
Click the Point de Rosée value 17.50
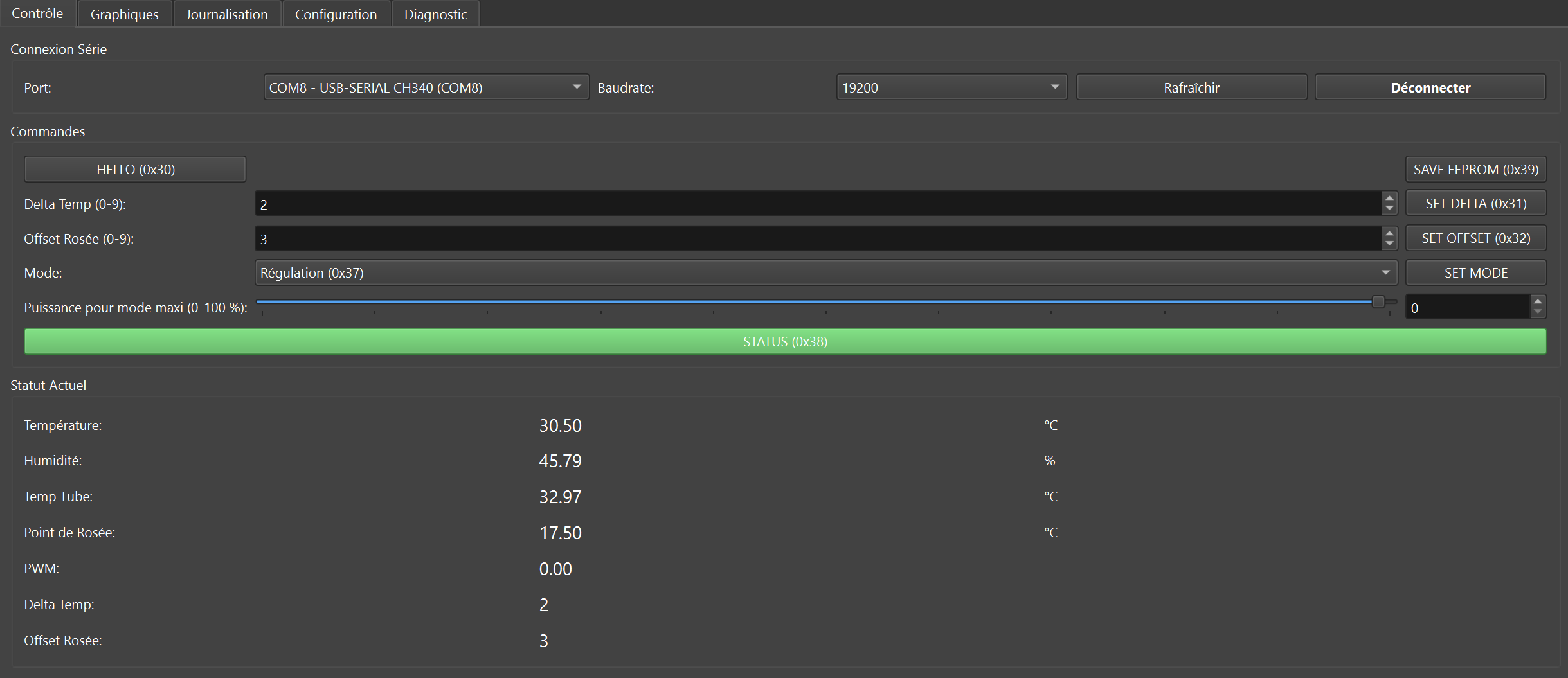pyautogui.click(x=560, y=533)
